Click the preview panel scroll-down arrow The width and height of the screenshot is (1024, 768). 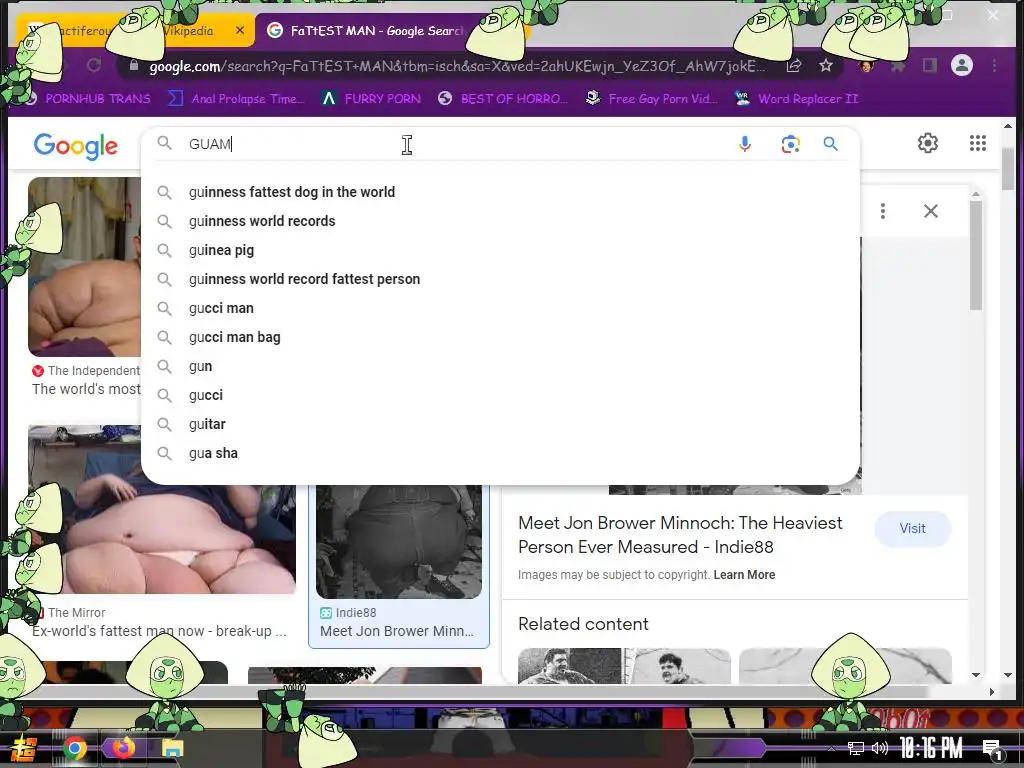point(976,675)
